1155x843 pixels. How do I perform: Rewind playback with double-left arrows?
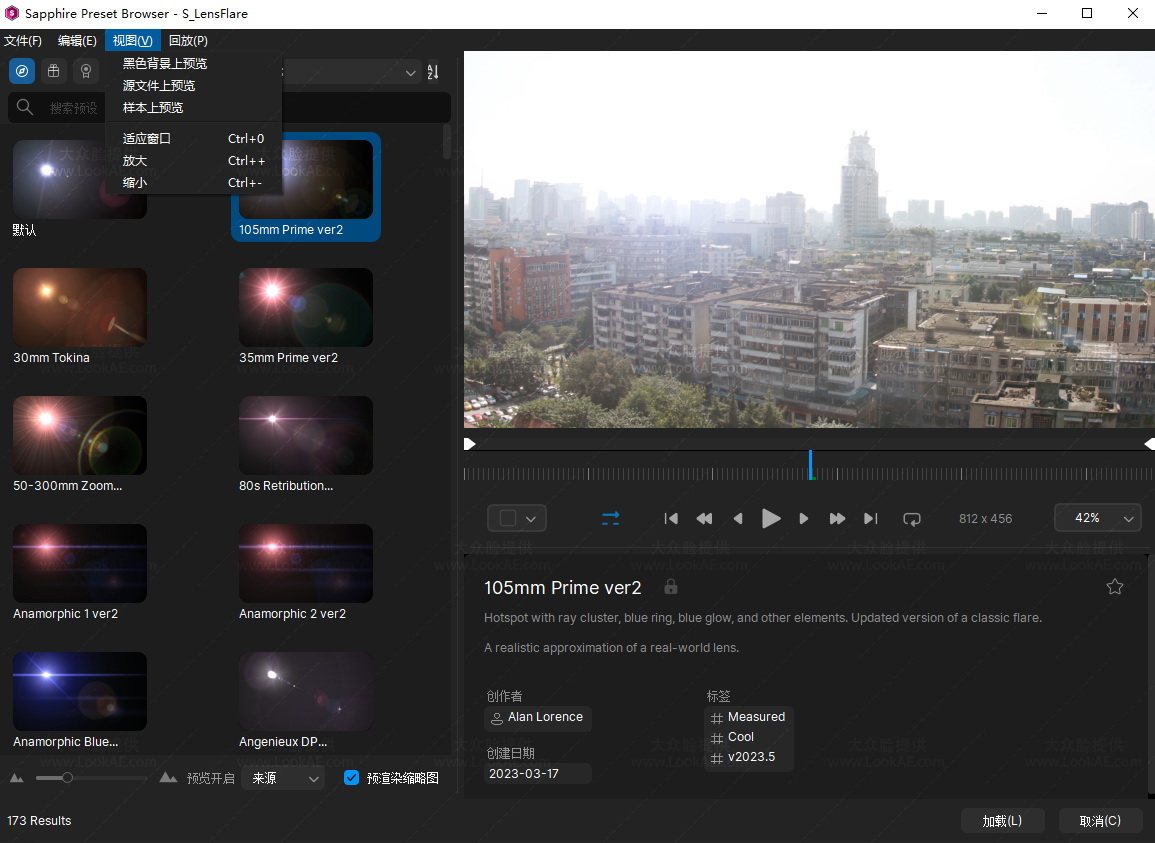[704, 518]
